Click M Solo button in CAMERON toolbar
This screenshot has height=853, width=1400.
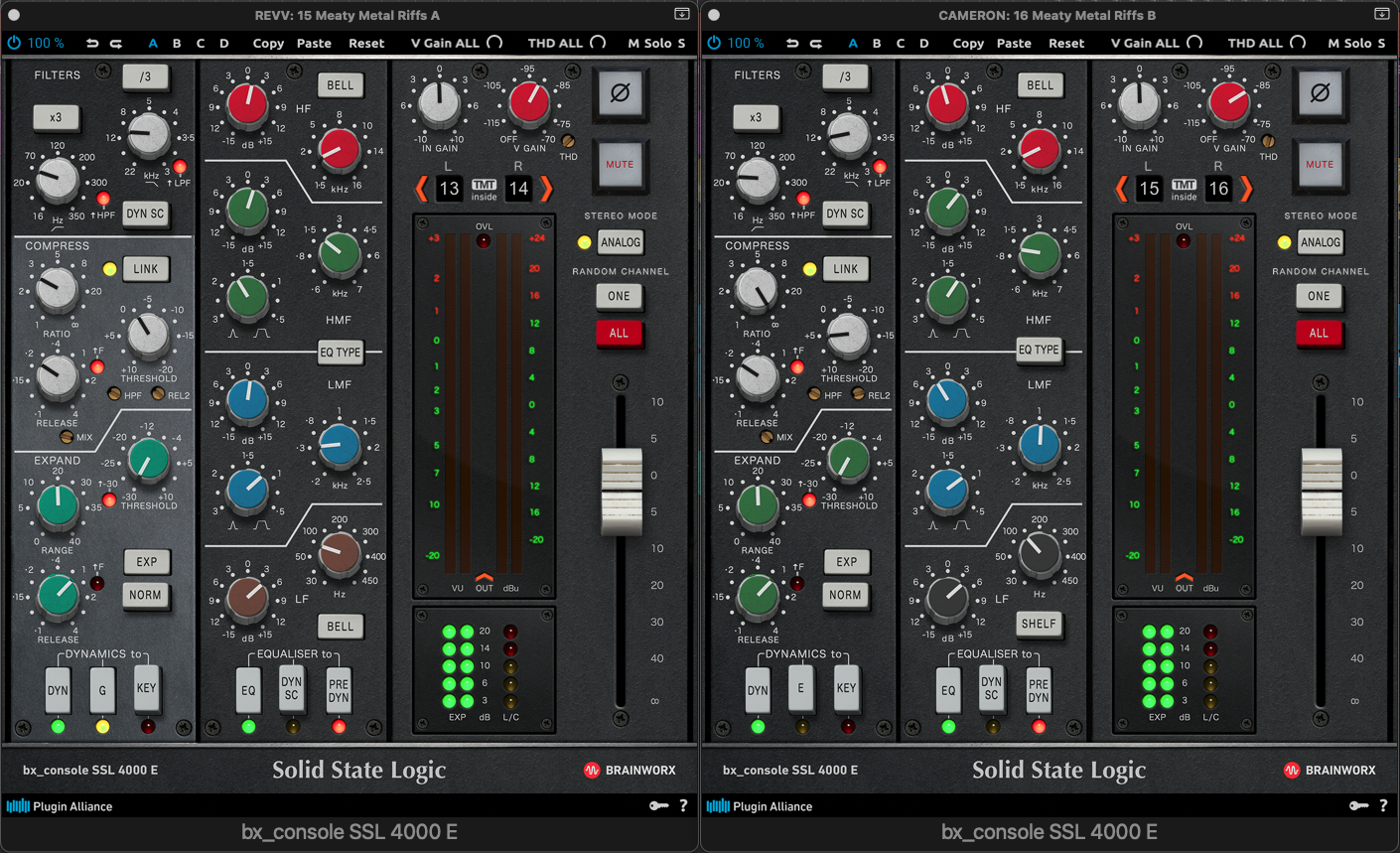[x=1357, y=43]
